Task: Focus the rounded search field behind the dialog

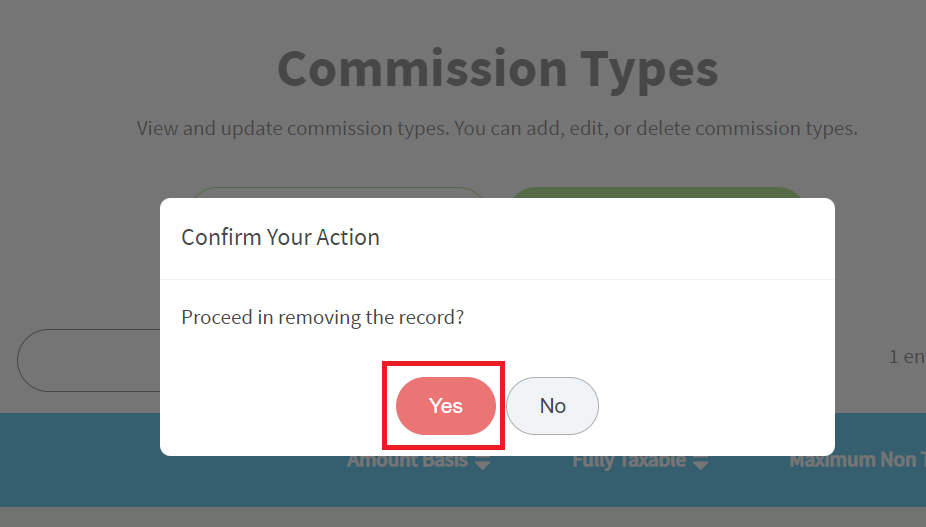Action: 89,360
